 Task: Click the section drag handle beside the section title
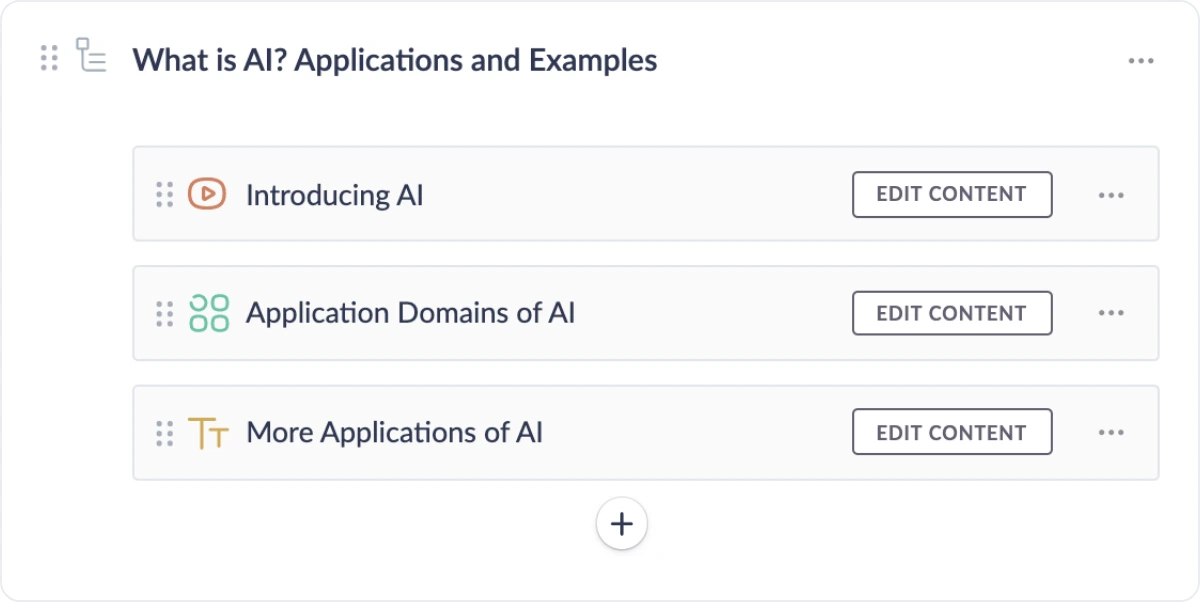coord(49,58)
